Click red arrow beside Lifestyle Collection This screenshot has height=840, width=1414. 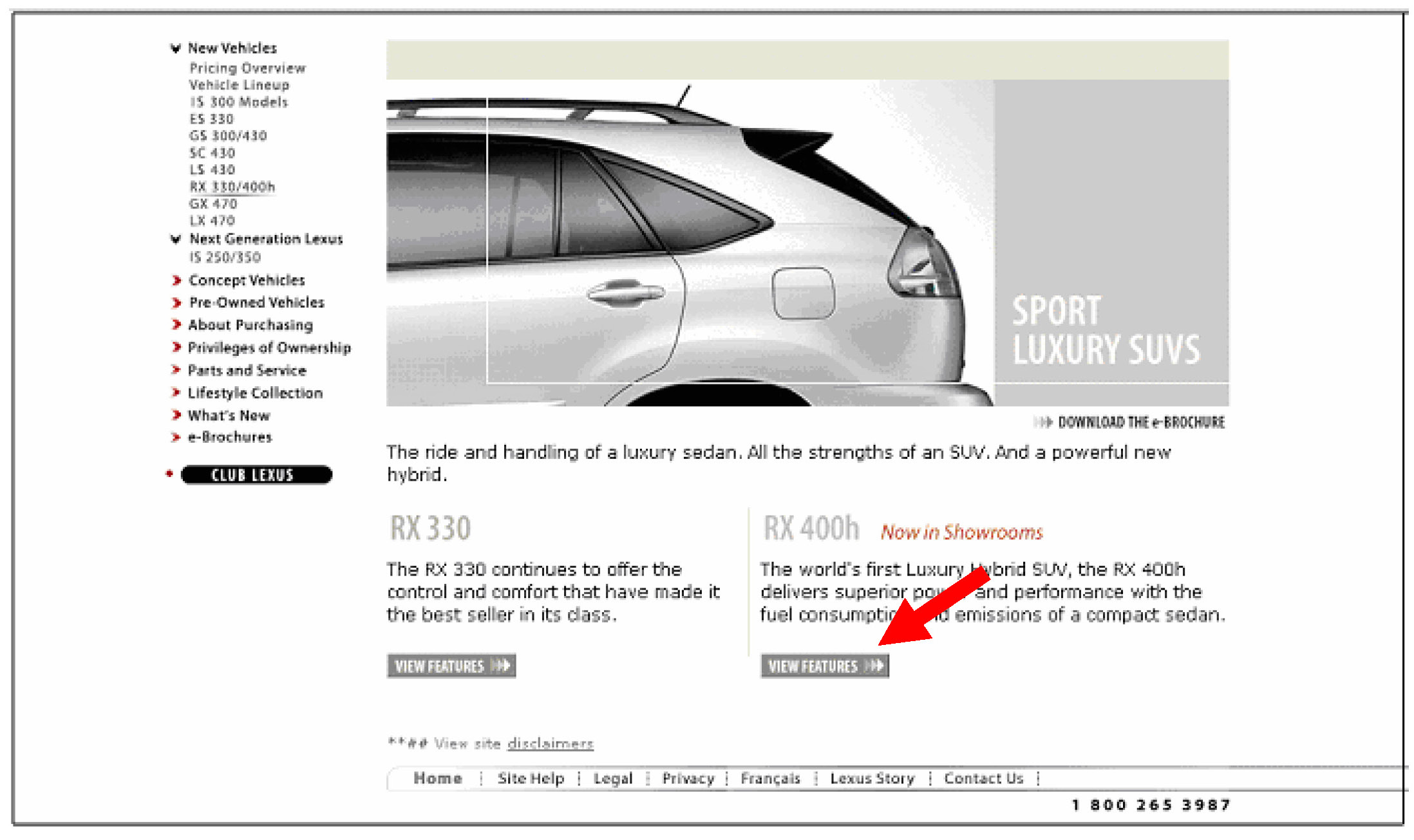click(x=176, y=392)
